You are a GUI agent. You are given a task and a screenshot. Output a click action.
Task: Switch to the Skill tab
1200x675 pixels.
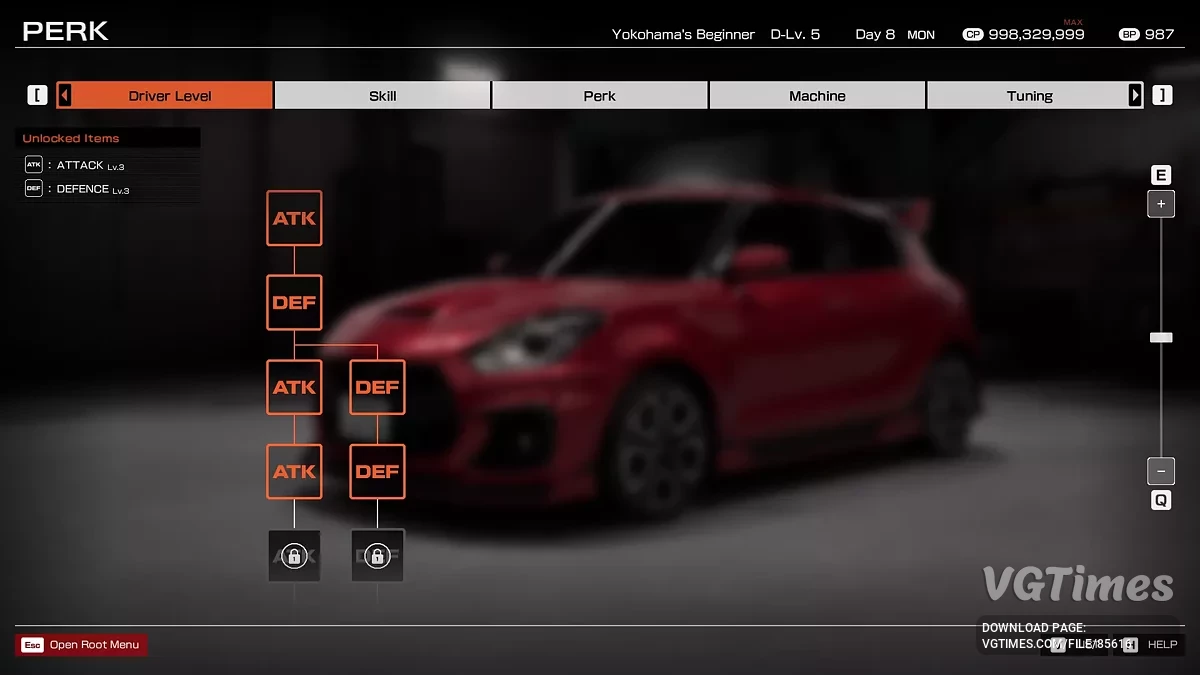tap(381, 95)
